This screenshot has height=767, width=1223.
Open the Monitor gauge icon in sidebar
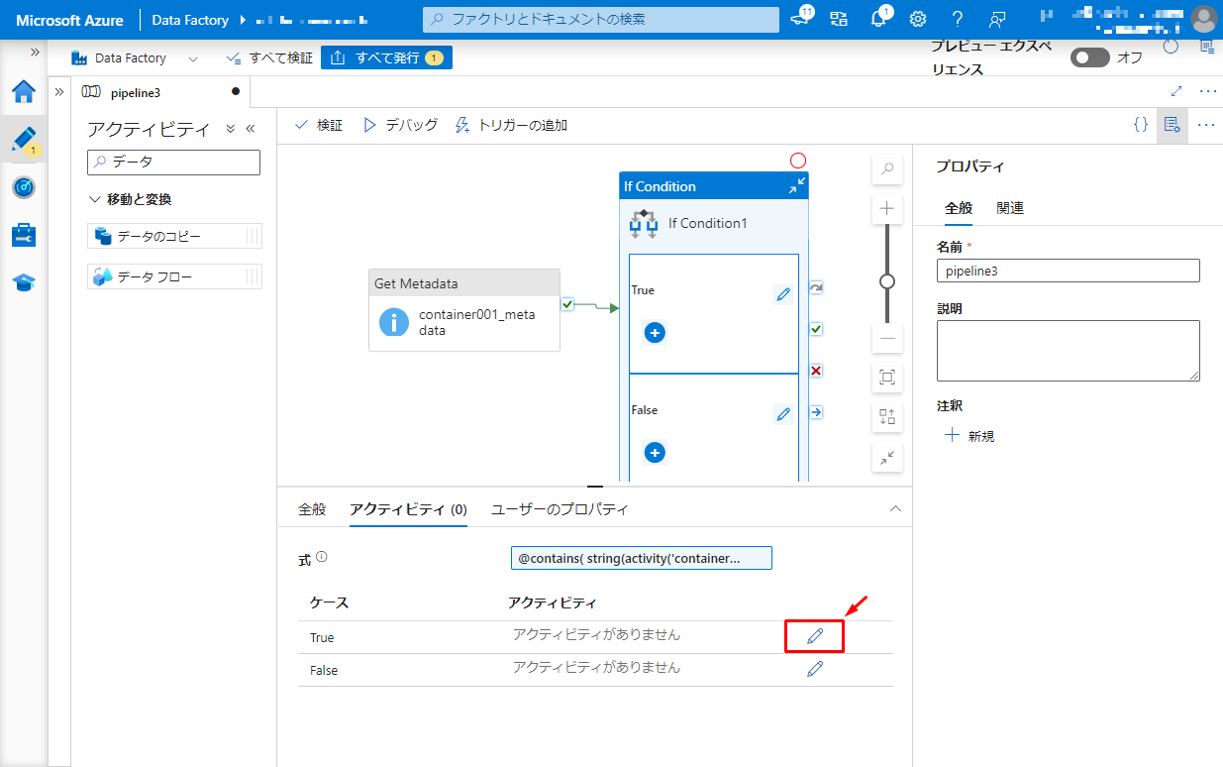click(24, 187)
